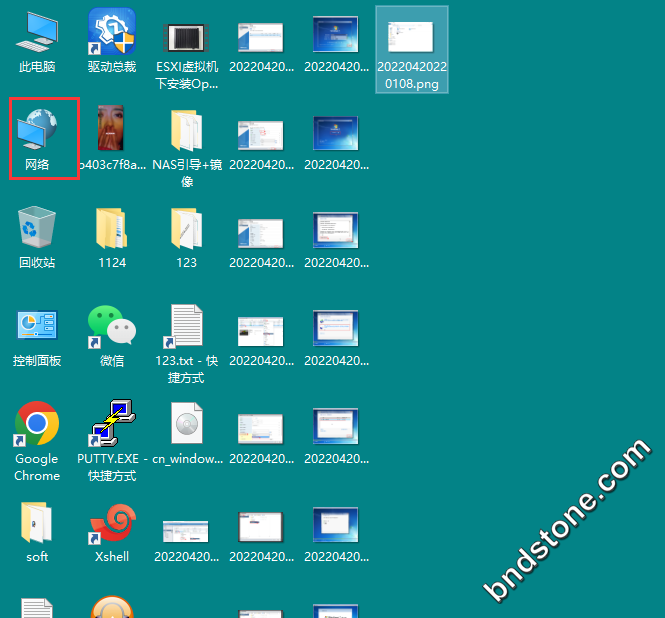The image size is (665, 618).
Task: Select the 123.txt - 快捷方式 shortcut
Action: (x=187, y=344)
